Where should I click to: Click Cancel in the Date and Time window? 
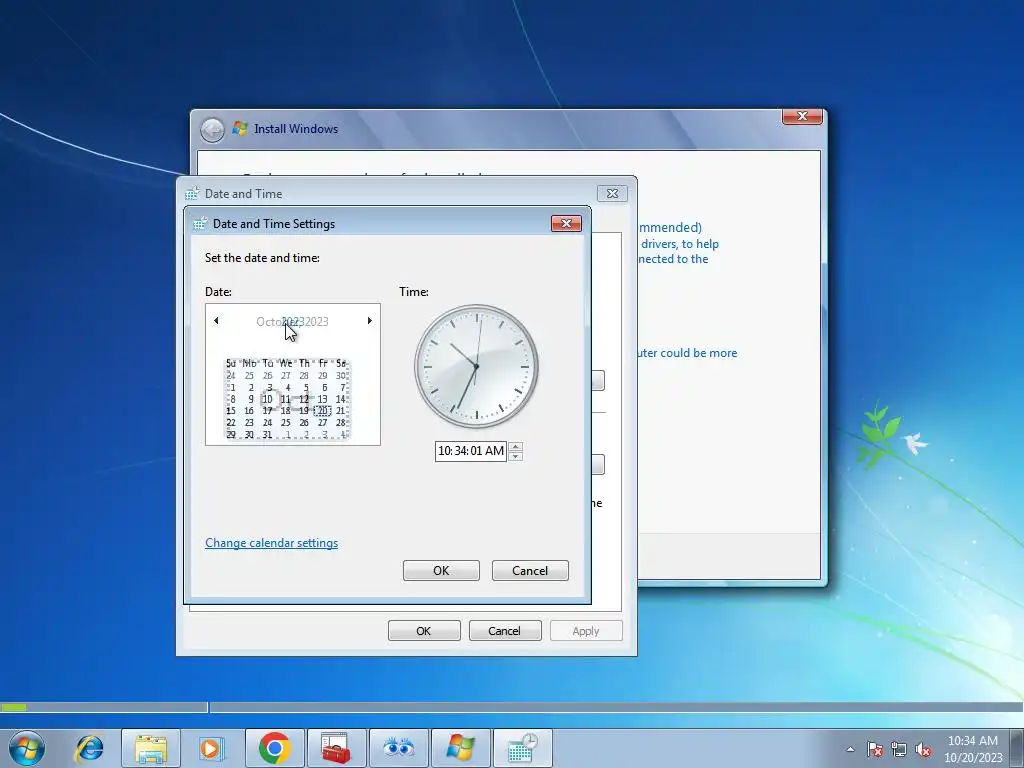(x=505, y=631)
